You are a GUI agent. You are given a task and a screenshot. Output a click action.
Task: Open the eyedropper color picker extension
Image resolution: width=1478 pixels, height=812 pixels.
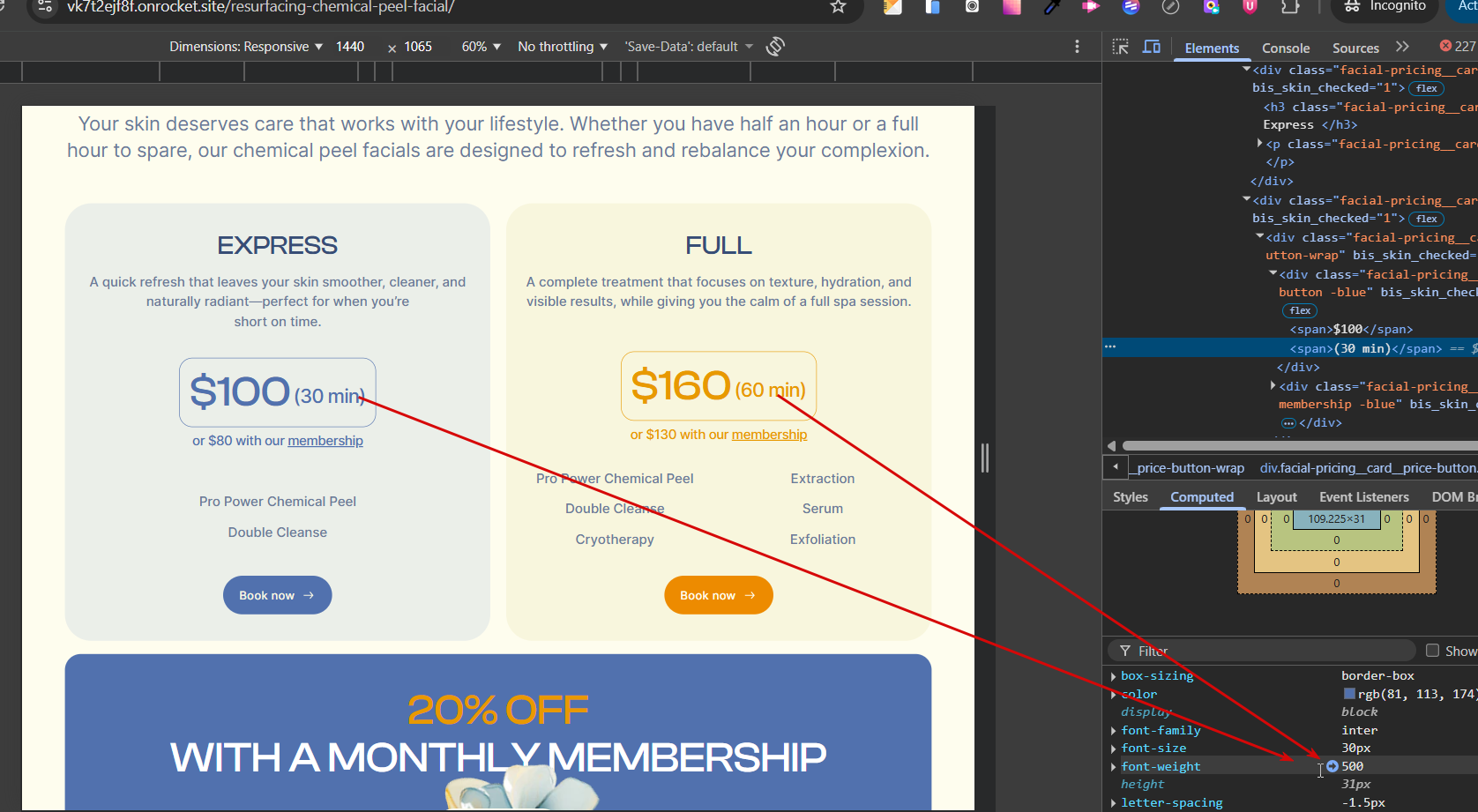[x=1051, y=6]
